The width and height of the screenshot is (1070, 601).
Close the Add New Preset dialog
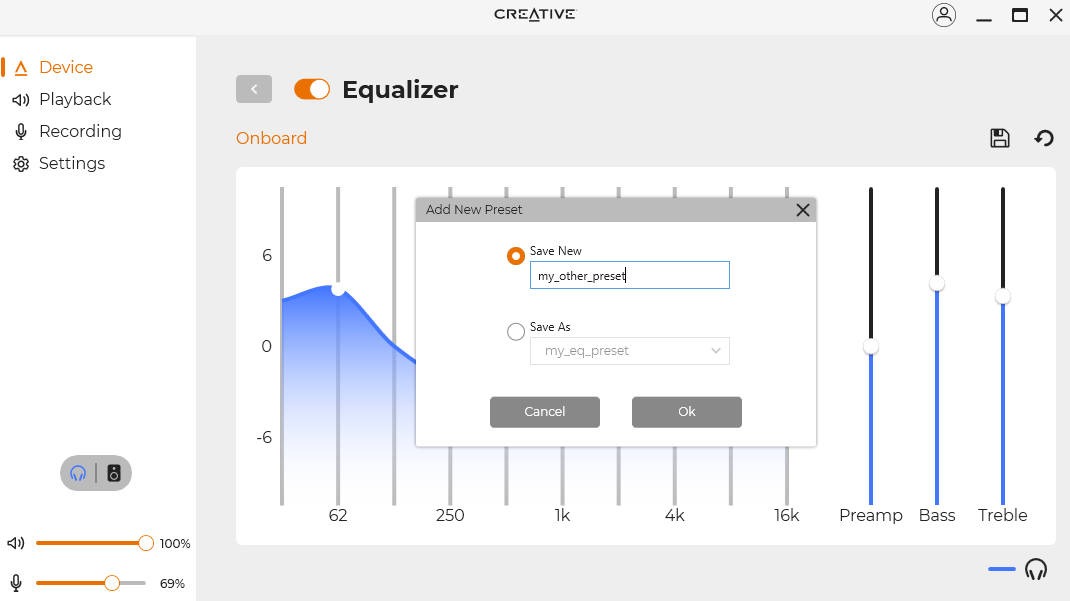click(x=802, y=210)
